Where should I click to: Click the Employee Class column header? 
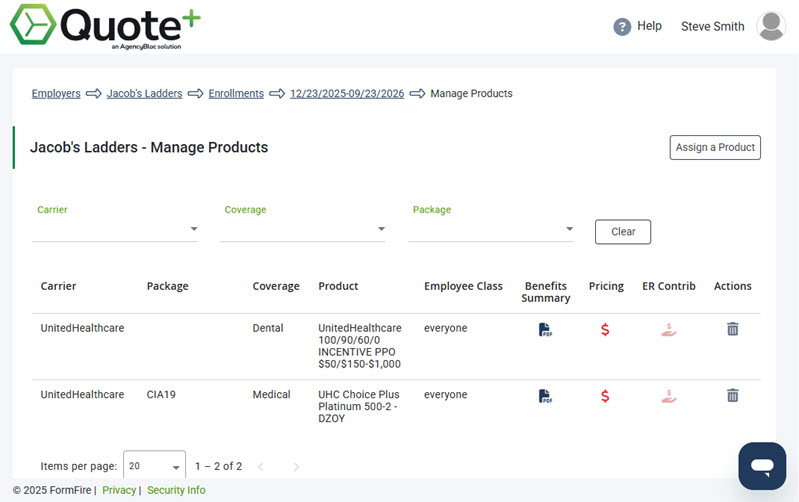coord(463,286)
